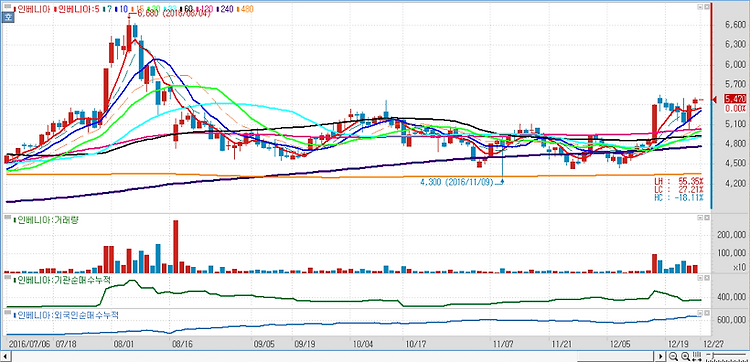Click the bar-spacing adjust icon near zoom

(x=697, y=356)
